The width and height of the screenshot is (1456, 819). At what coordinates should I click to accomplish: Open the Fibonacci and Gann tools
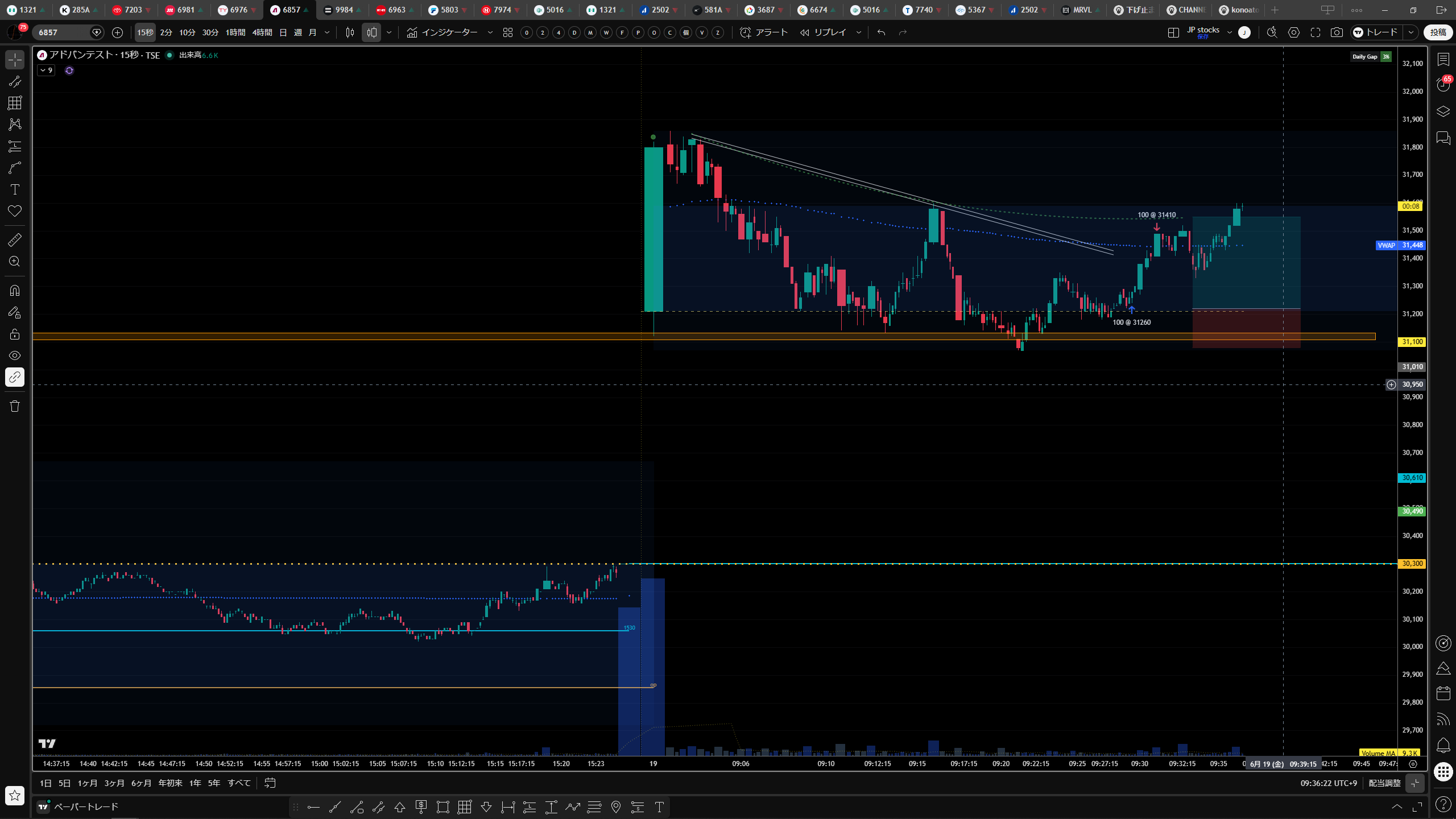coord(15,103)
